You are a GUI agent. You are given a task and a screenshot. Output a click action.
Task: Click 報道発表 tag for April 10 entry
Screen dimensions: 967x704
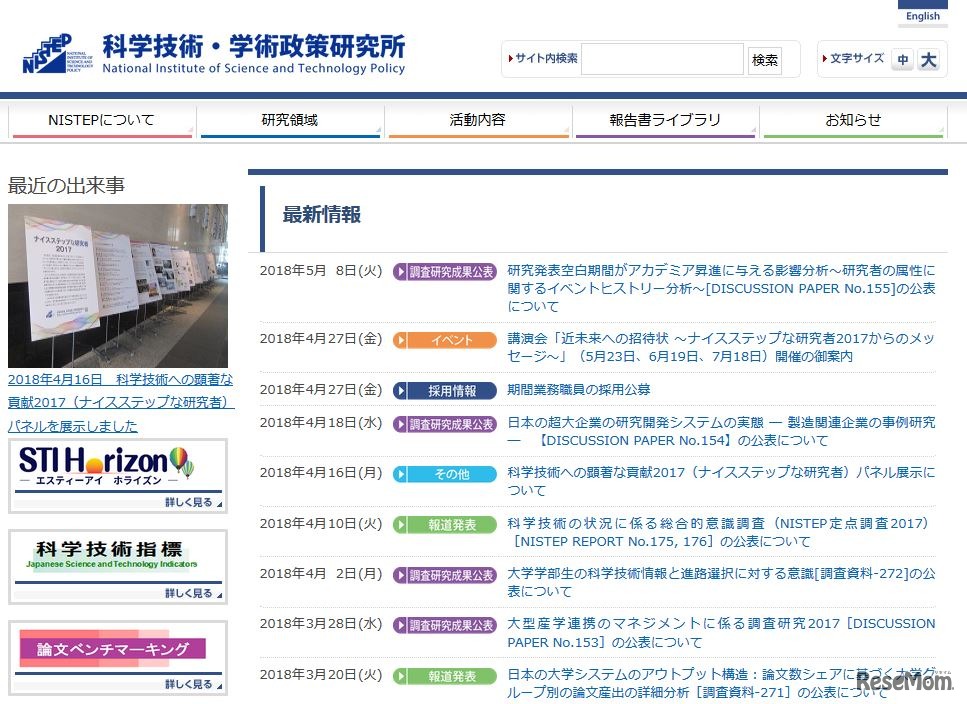coord(445,525)
